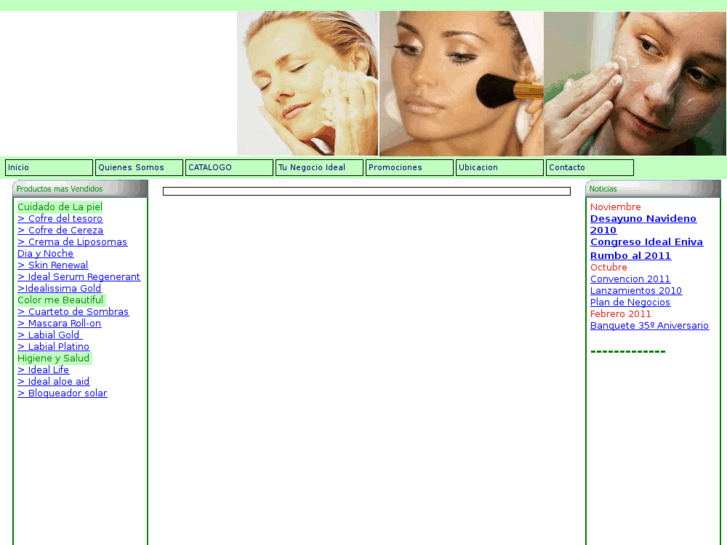Open Crema de Liposomas link

point(72,242)
